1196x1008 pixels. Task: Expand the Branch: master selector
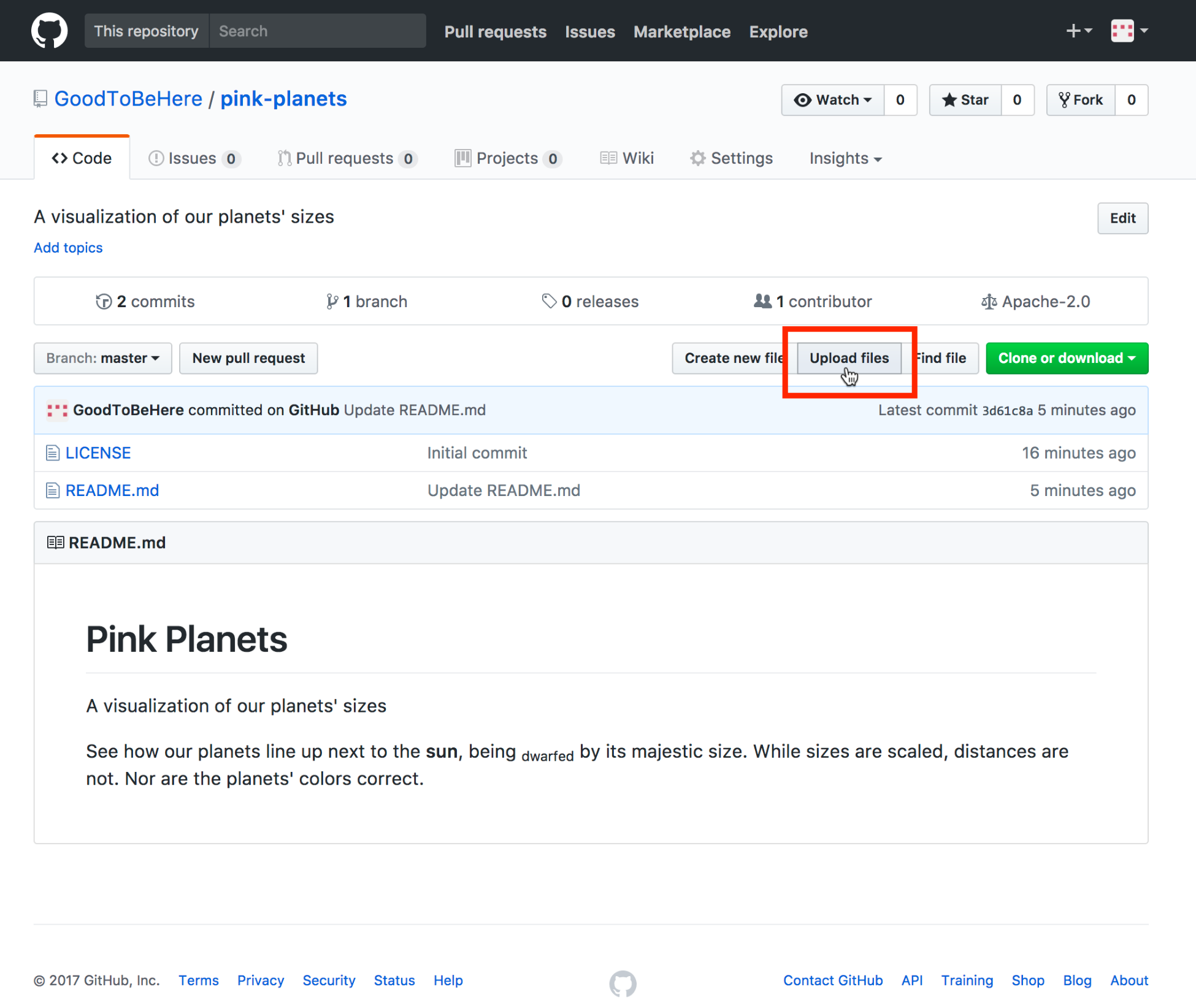(102, 358)
